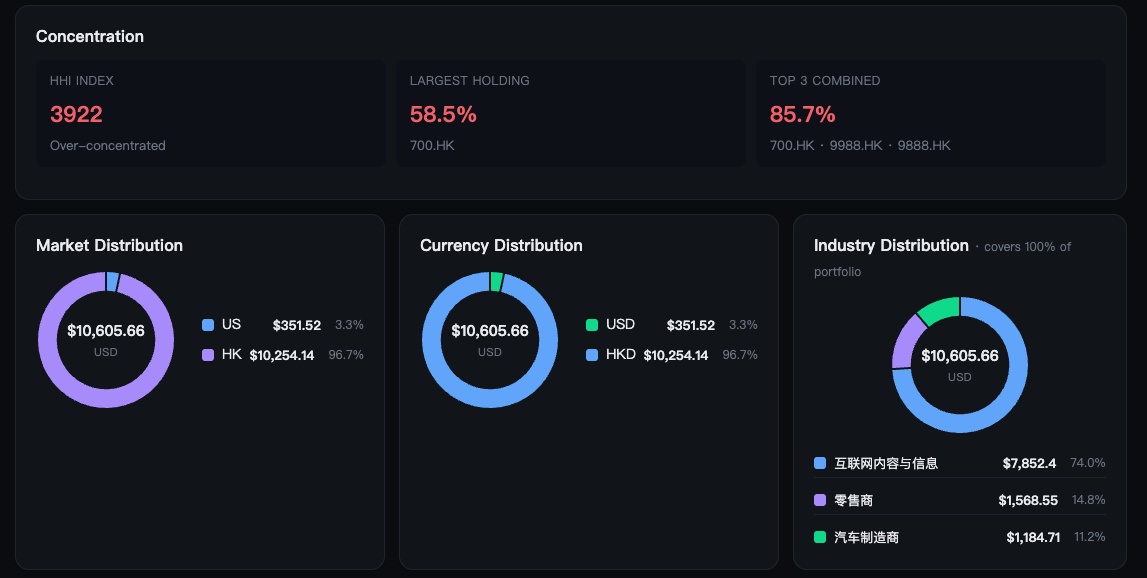Select the HKD currency value $10,254.14
The image size is (1147, 578).
point(676,356)
